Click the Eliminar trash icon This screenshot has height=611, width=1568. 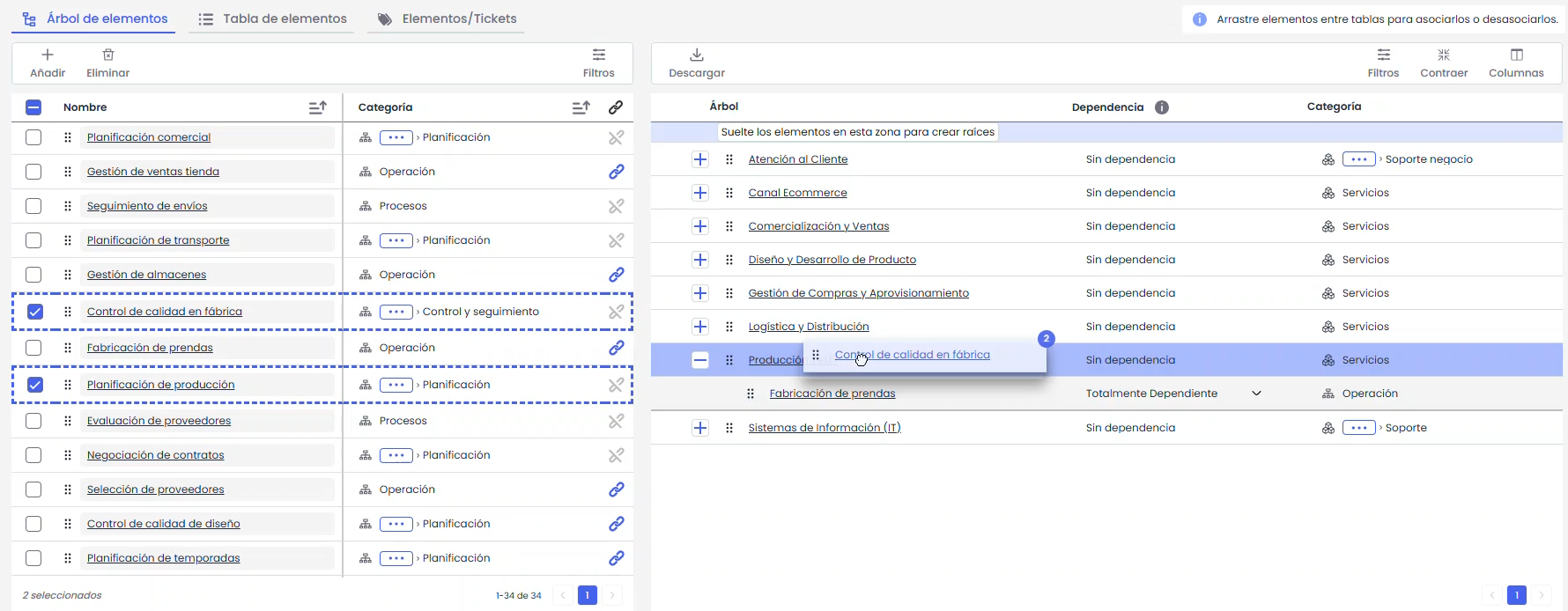(x=108, y=55)
